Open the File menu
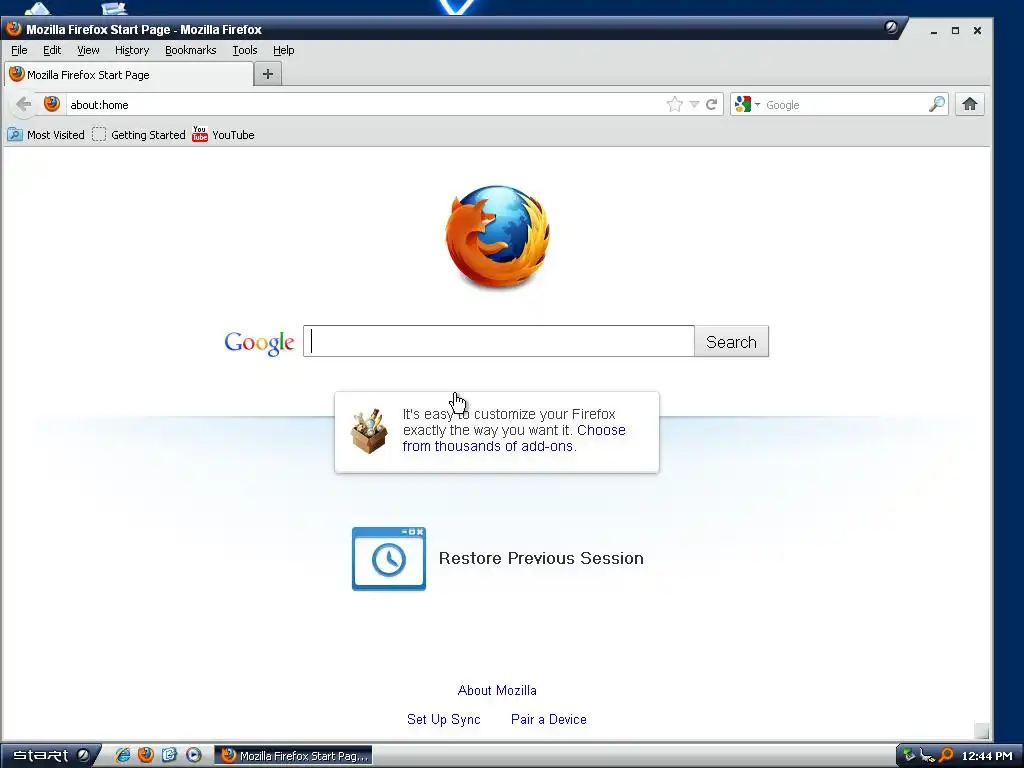The width and height of the screenshot is (1024, 768). [19, 50]
